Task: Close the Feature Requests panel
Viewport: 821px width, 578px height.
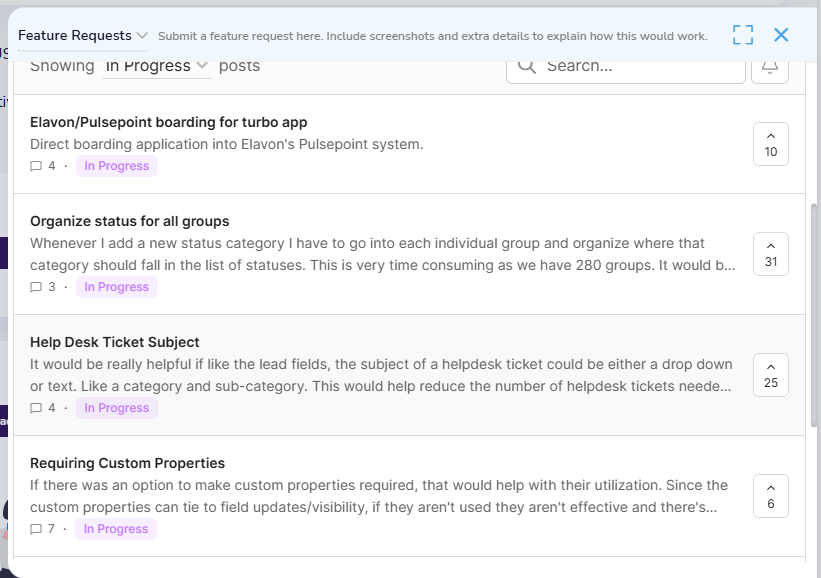Action: click(781, 35)
